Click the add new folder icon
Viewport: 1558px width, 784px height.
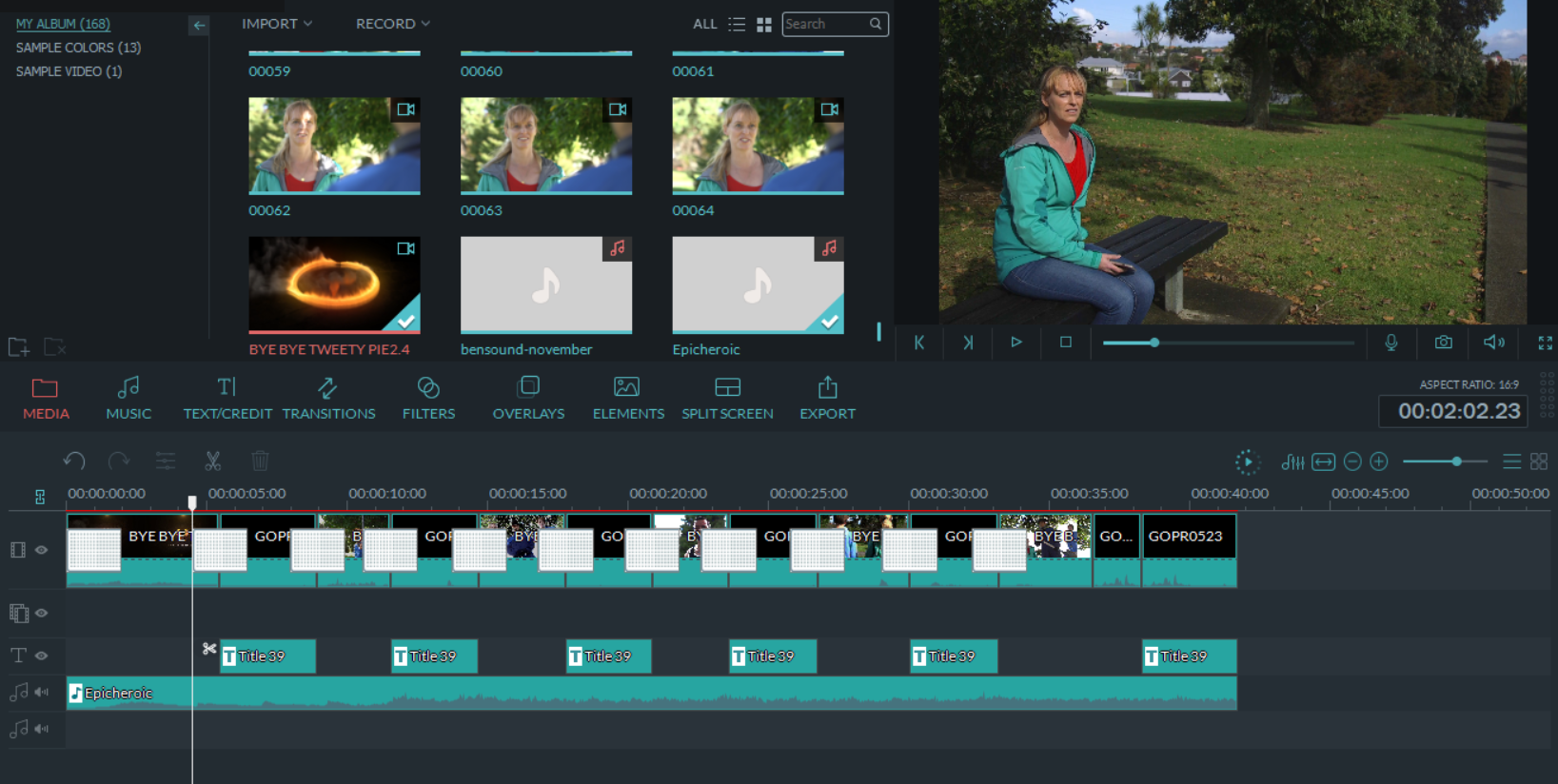(19, 347)
